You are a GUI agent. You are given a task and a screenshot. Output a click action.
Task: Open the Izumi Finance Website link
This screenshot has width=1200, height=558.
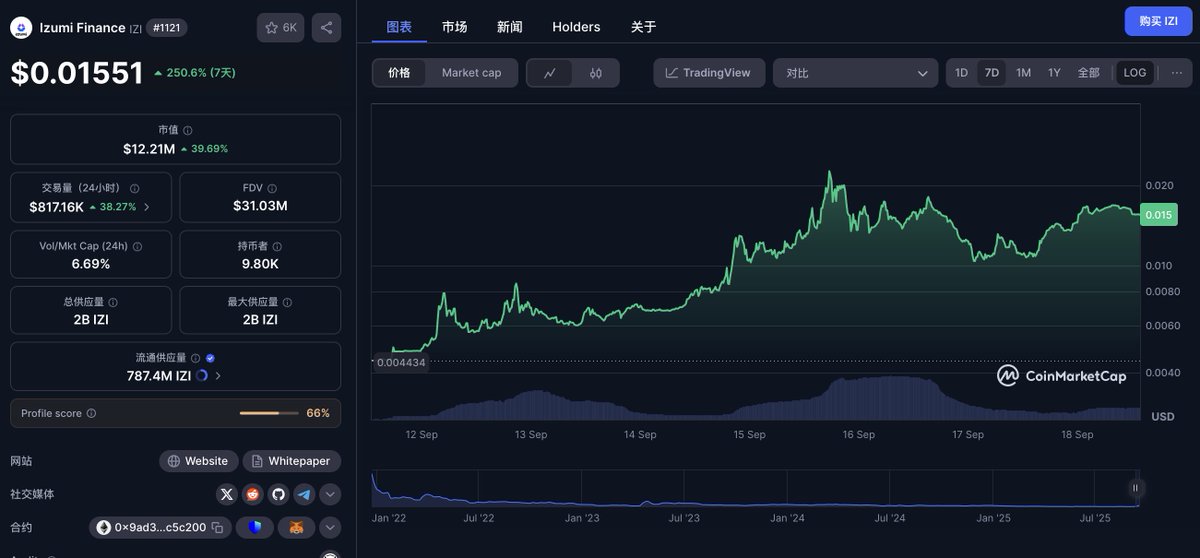click(x=198, y=461)
